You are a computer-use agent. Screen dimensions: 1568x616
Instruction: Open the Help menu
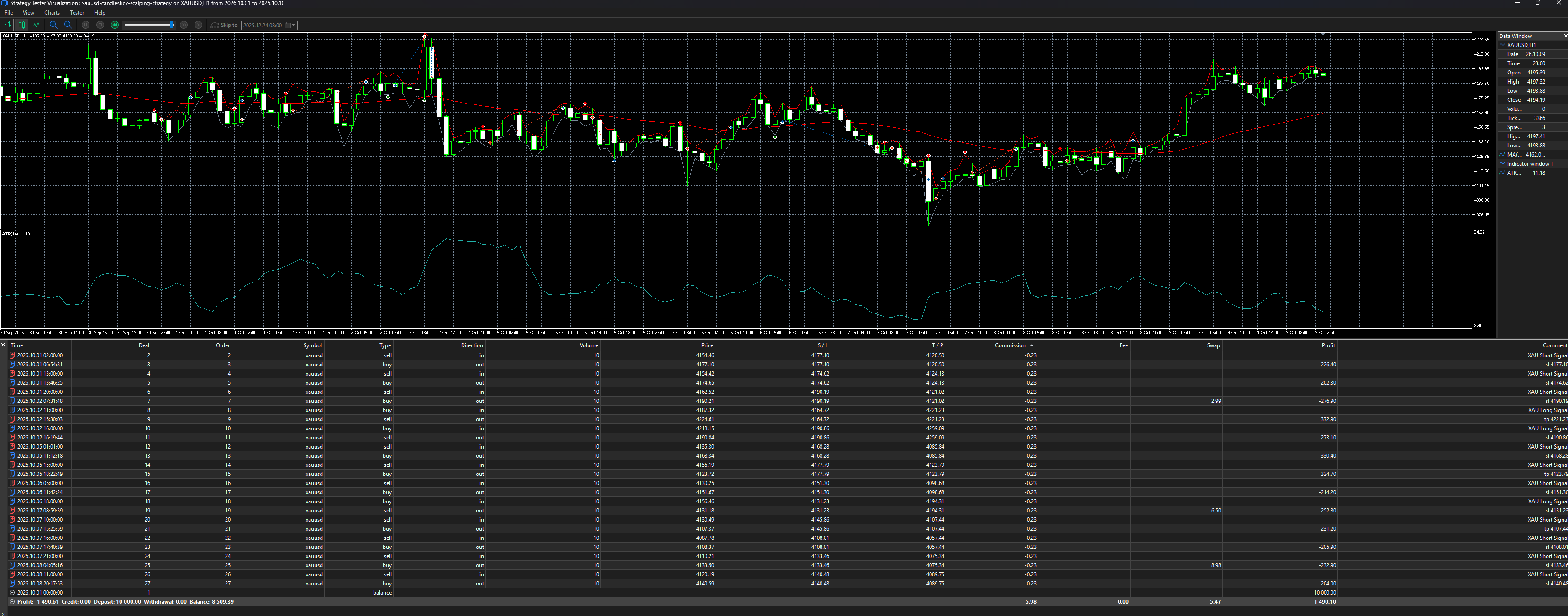pos(100,13)
